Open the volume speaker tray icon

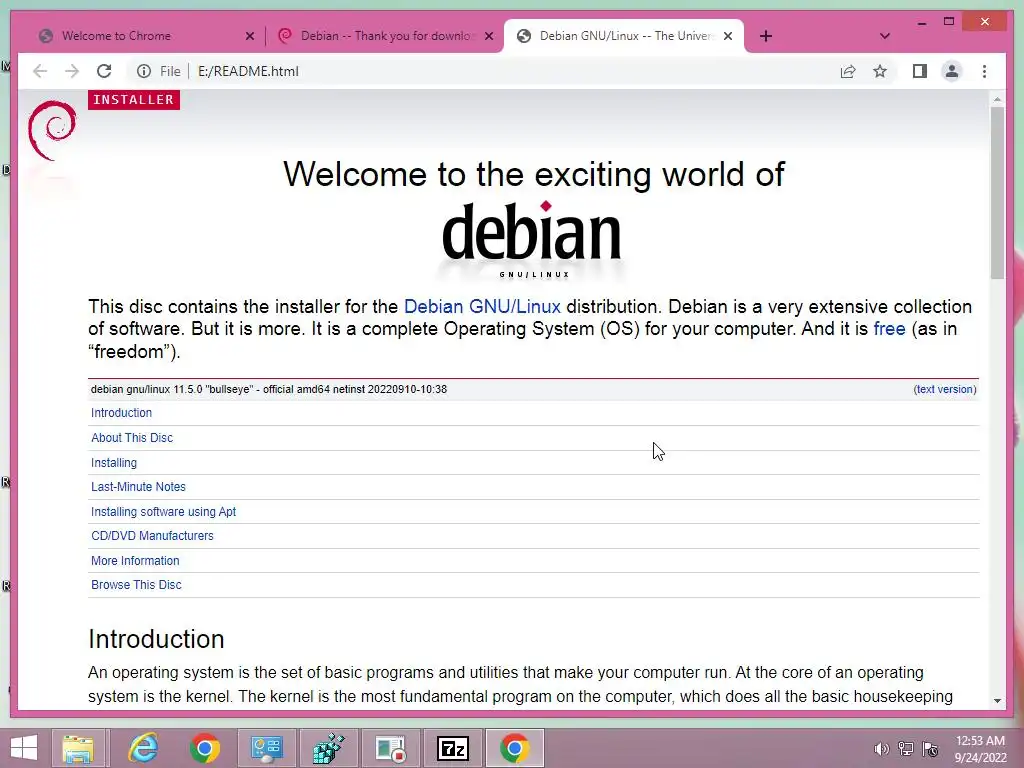(x=881, y=749)
